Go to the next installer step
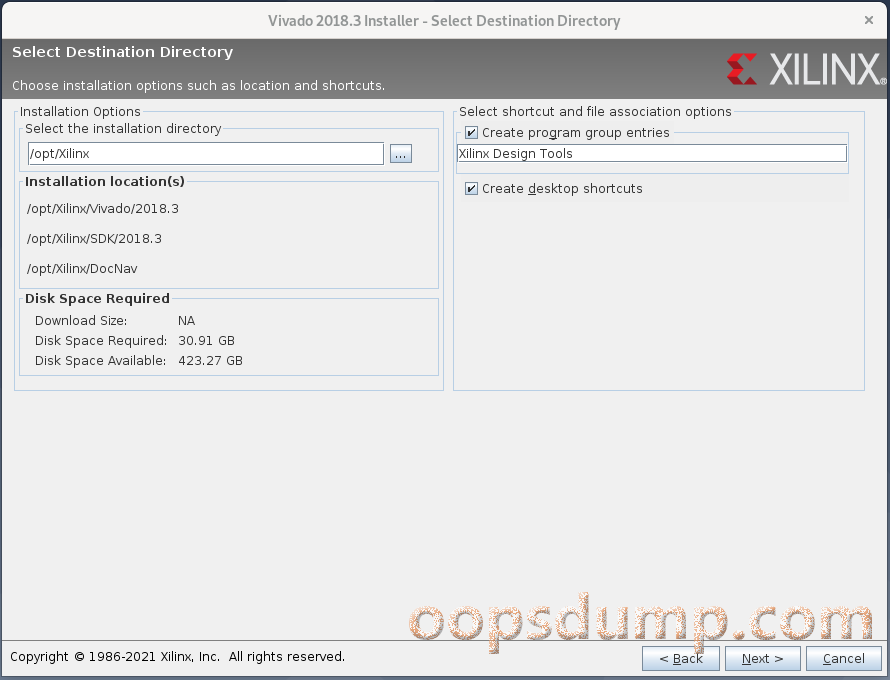The image size is (890, 680). coord(762,658)
